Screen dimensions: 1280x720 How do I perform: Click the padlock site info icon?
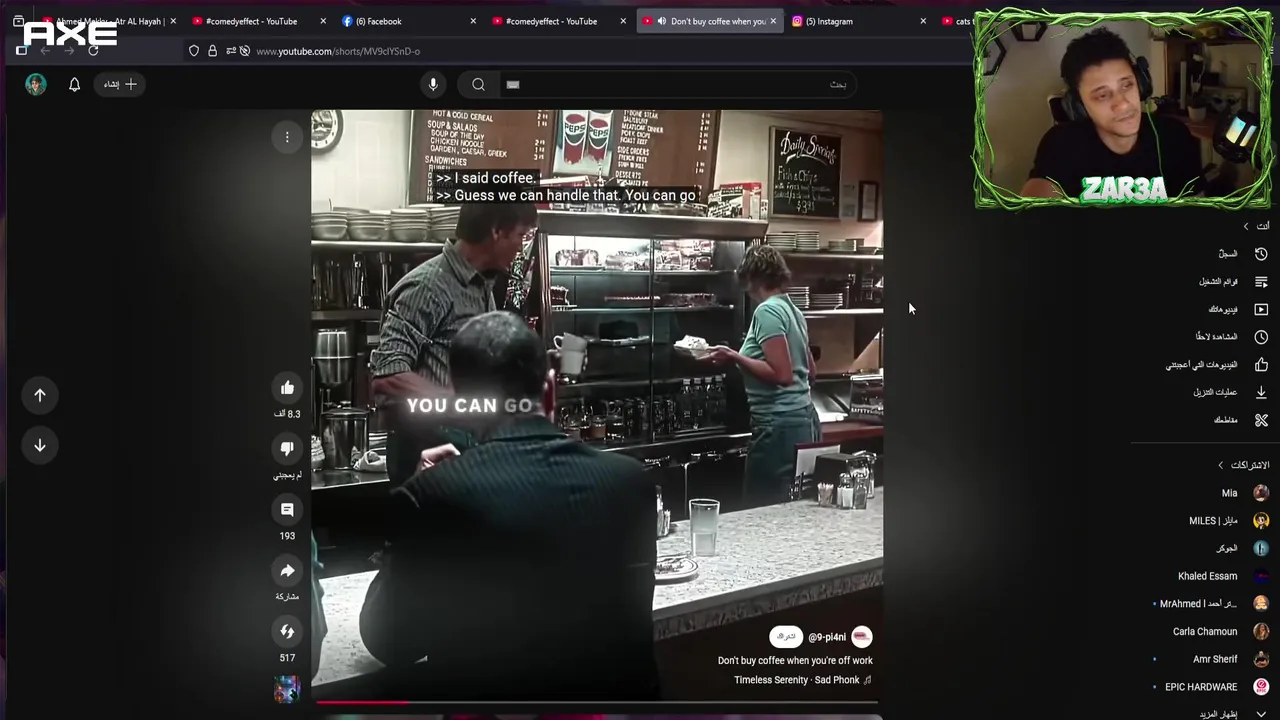[x=212, y=51]
